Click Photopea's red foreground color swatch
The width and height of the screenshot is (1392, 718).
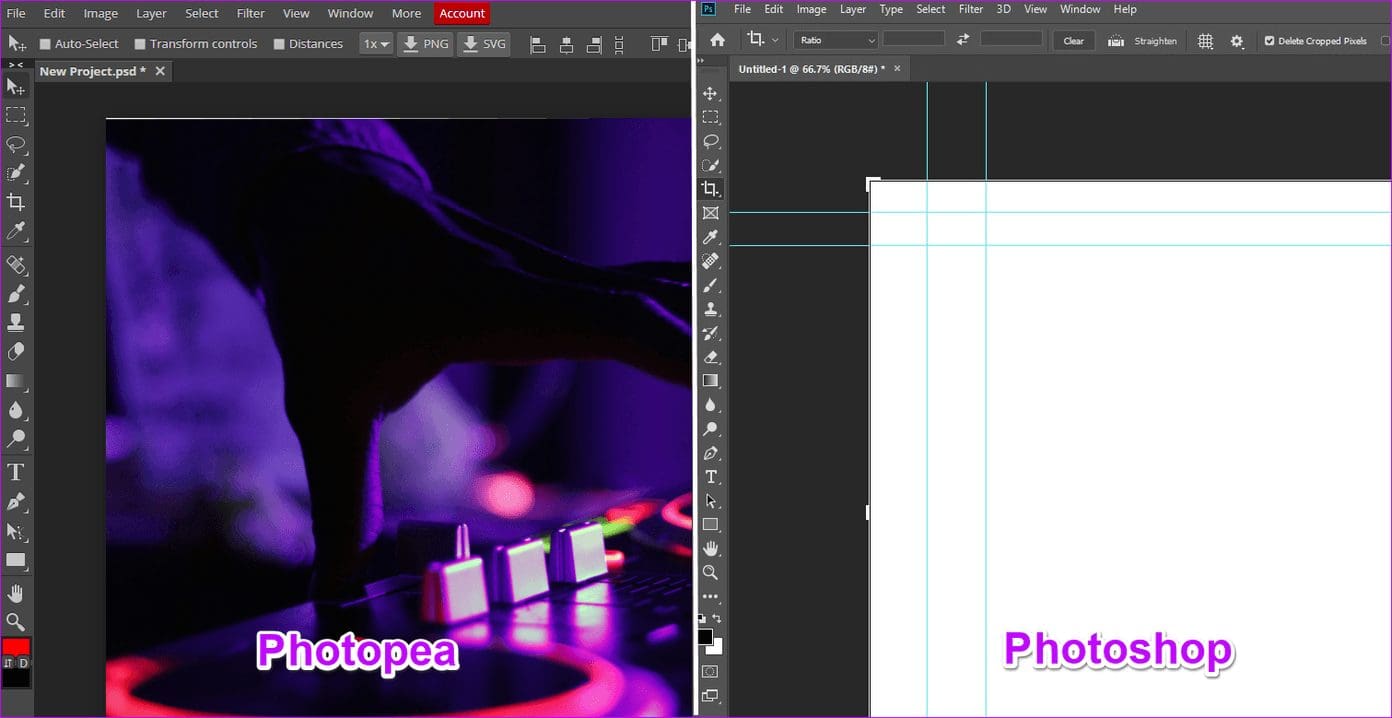tap(16, 647)
